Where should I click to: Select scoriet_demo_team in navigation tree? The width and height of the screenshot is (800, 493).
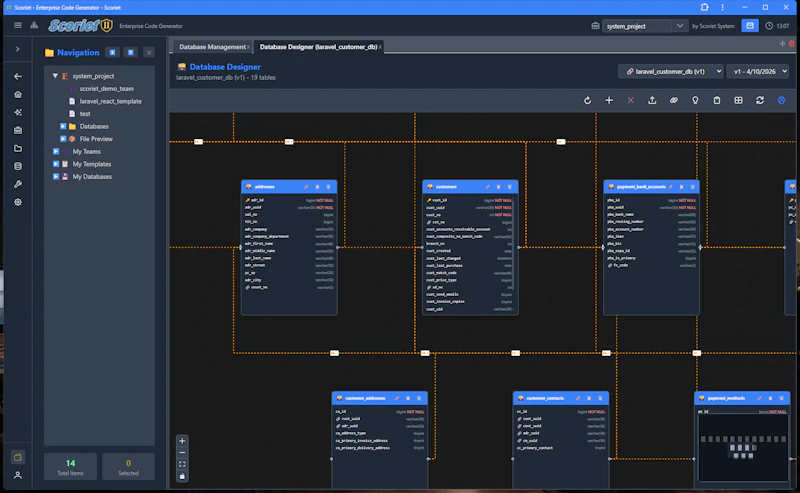pos(107,88)
